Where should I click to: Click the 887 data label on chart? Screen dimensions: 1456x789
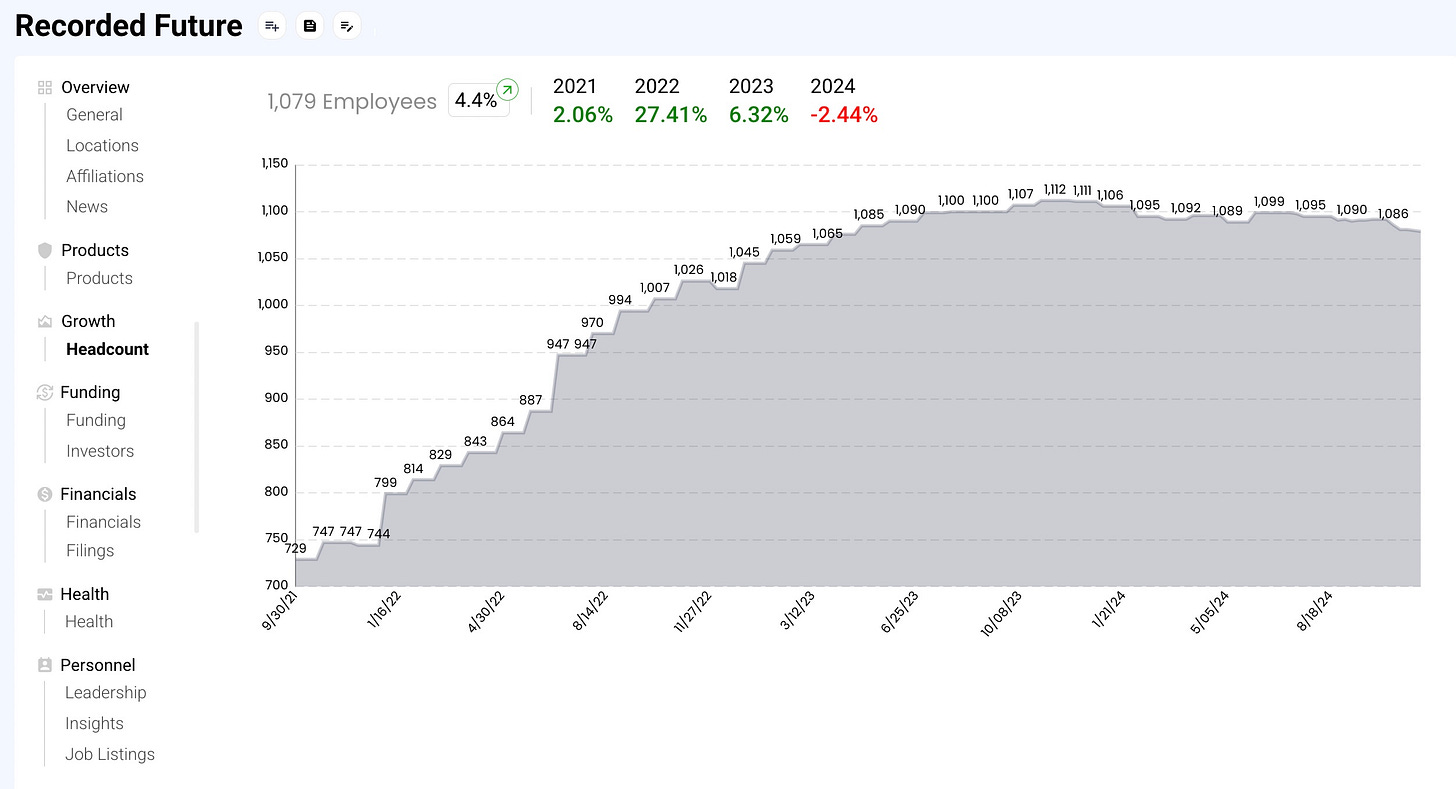pos(531,400)
